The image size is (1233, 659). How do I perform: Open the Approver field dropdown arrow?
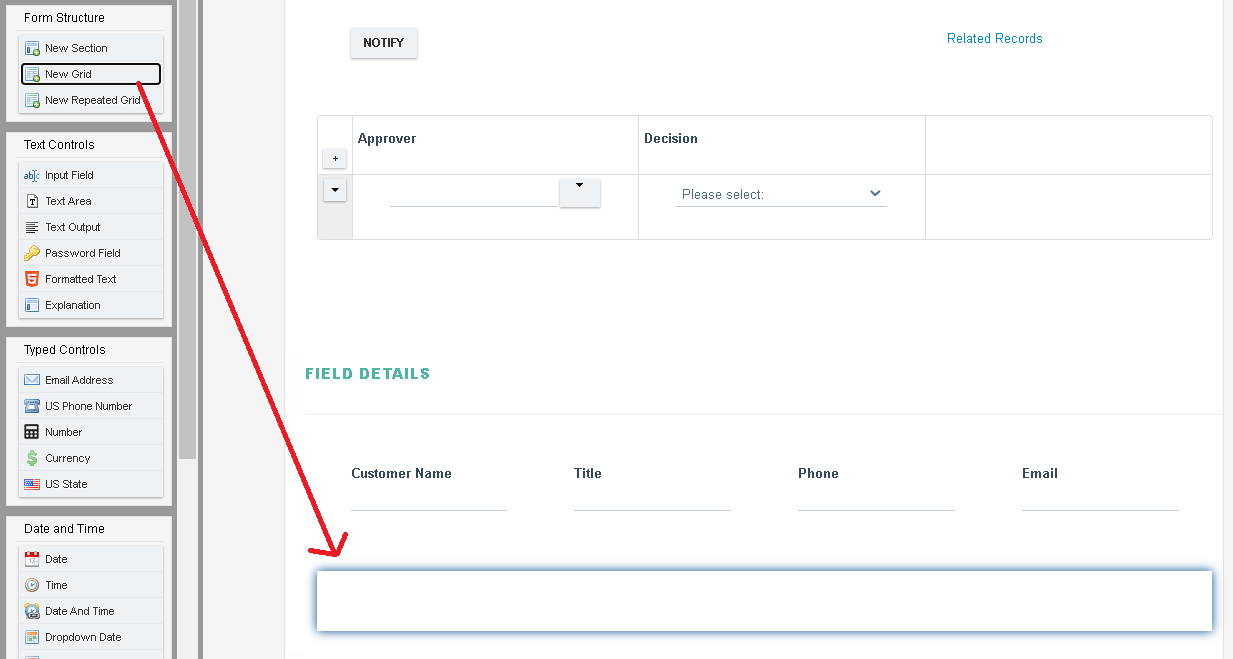click(580, 193)
